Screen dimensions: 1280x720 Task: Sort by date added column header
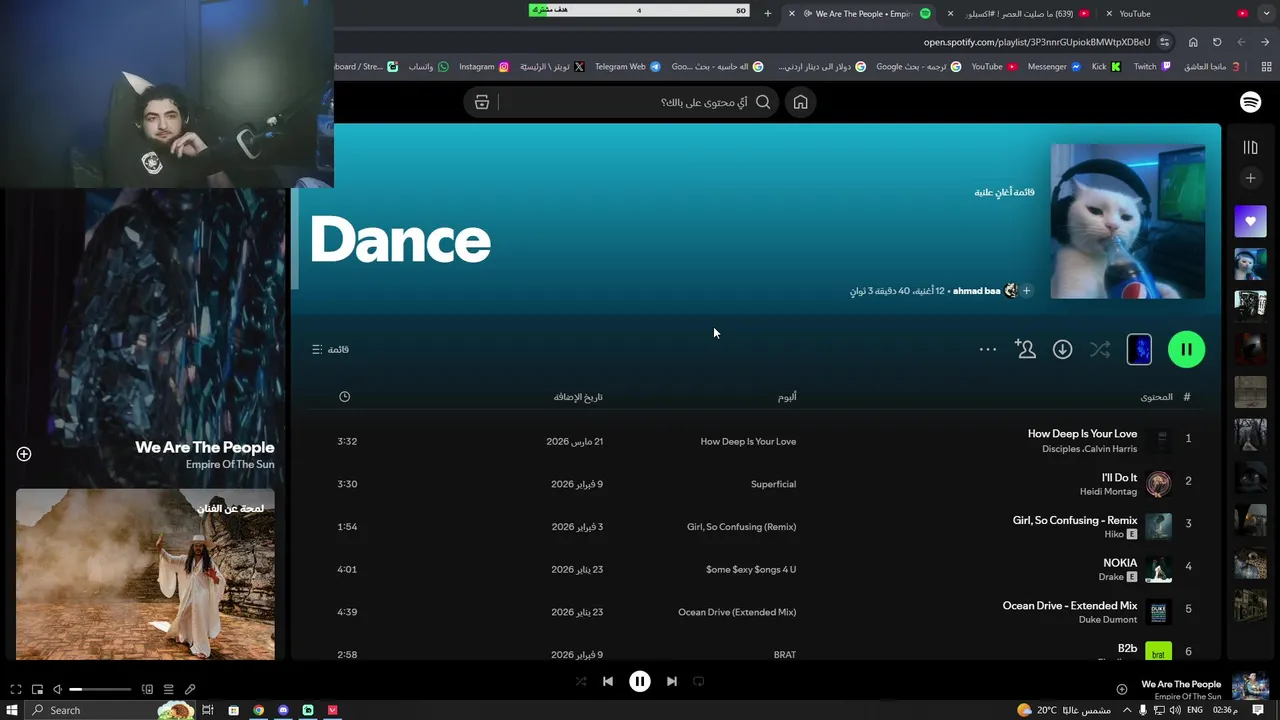(x=578, y=397)
